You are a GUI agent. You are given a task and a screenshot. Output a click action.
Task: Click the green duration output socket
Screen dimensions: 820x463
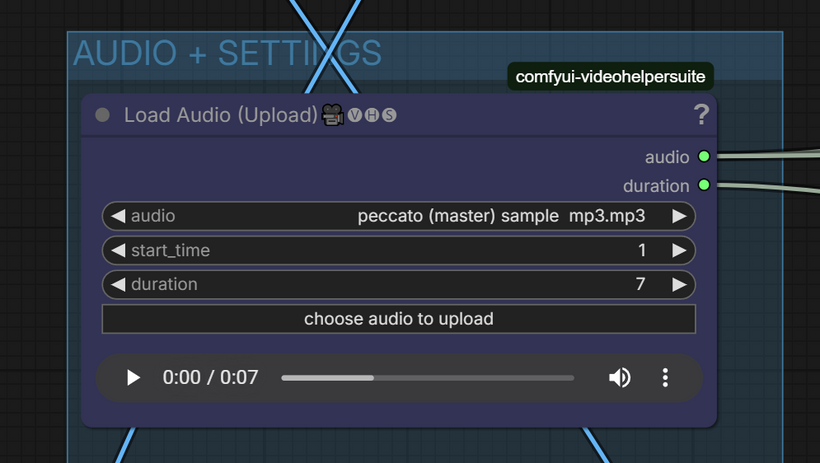(704, 185)
